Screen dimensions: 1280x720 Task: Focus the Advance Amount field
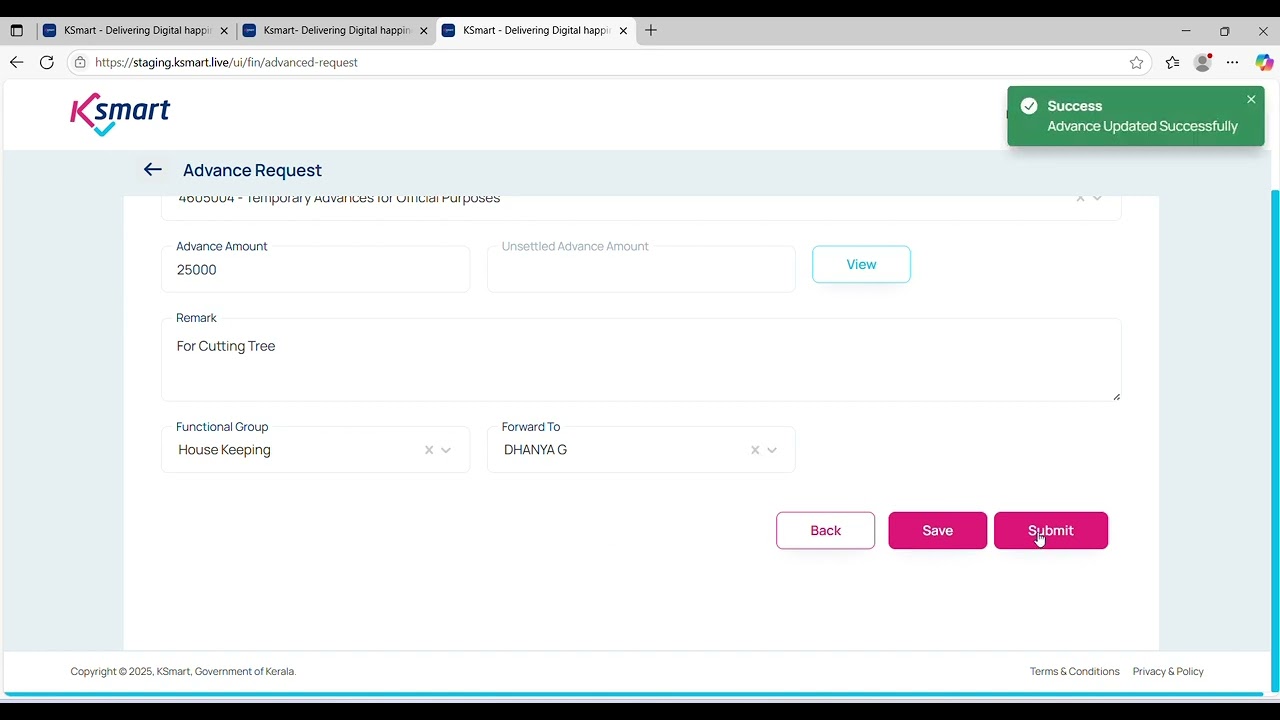(x=315, y=270)
